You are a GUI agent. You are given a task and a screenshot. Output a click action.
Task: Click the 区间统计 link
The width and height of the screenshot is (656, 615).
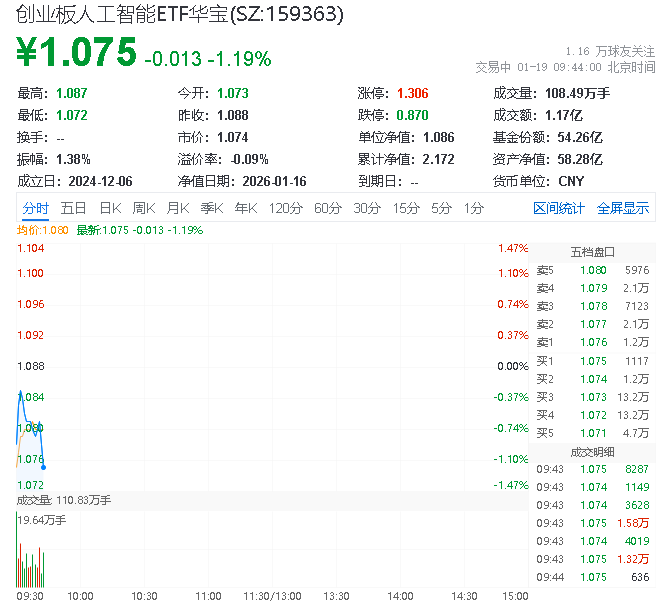pos(559,208)
